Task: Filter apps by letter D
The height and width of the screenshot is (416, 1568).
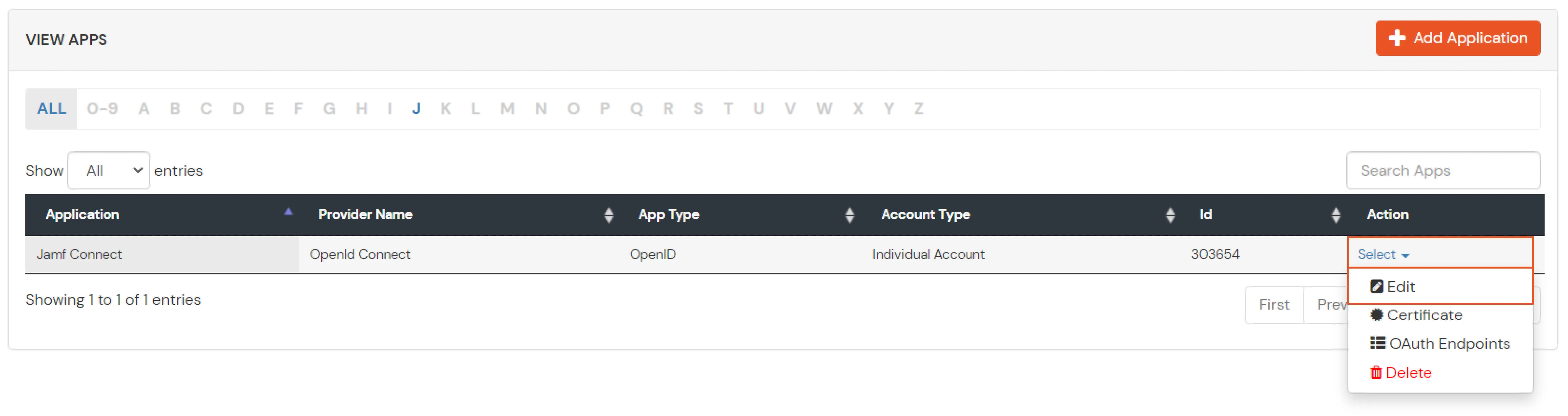Action: point(239,109)
